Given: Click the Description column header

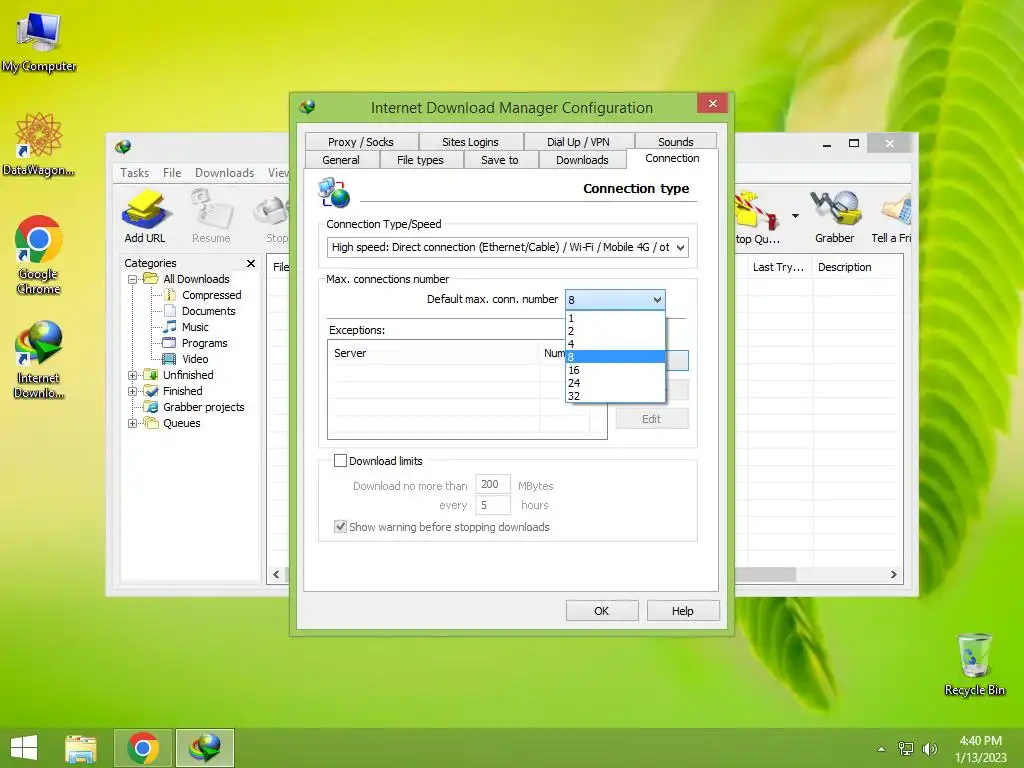Looking at the screenshot, I should coord(857,267).
